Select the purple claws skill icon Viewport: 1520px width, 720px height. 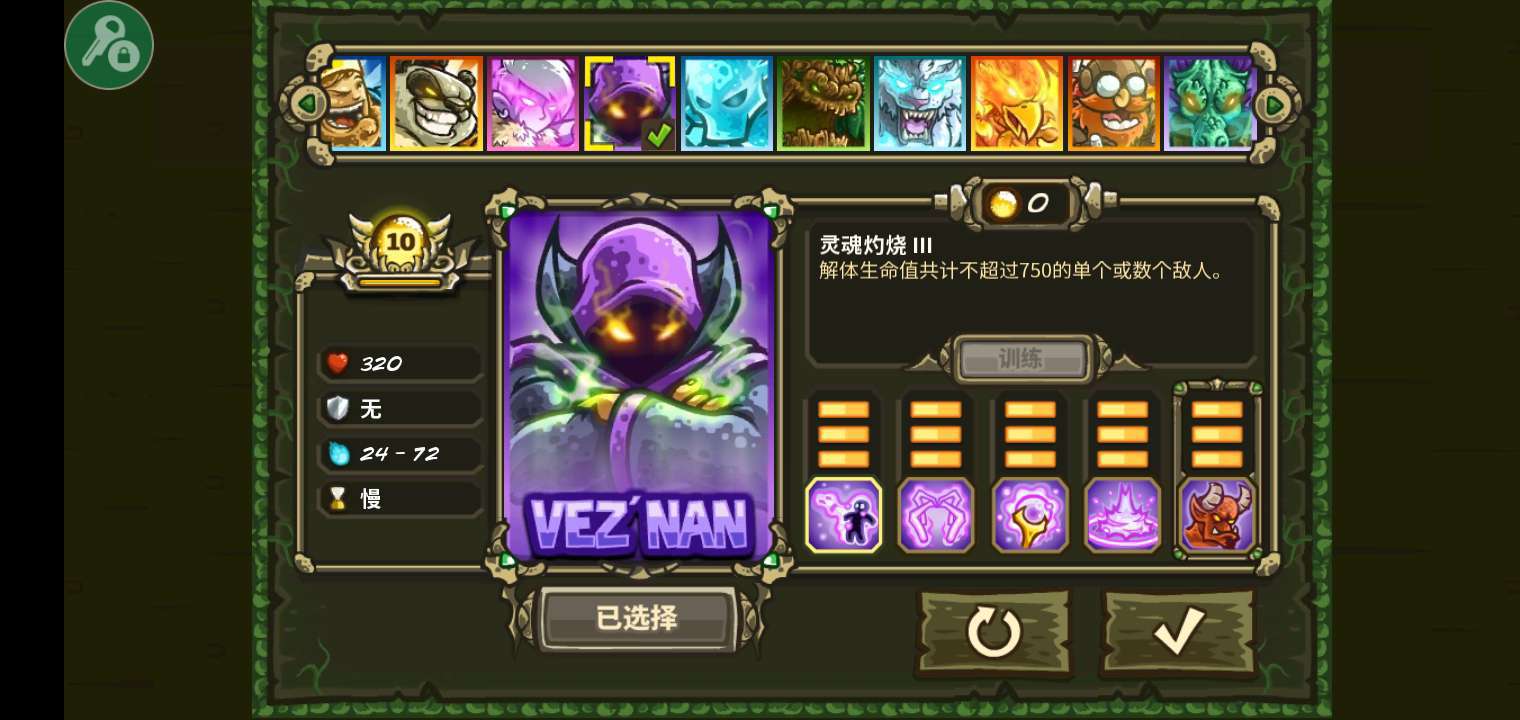pyautogui.click(x=936, y=515)
